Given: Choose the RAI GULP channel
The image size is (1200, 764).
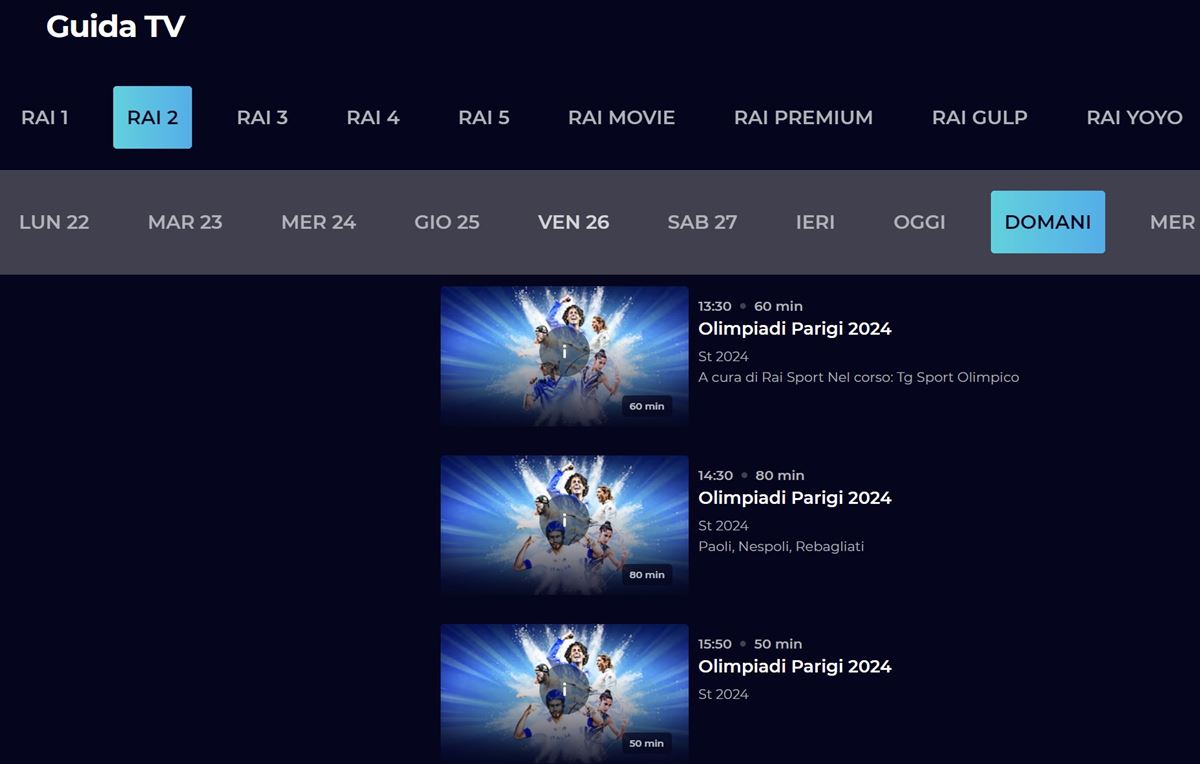Looking at the screenshot, I should click(979, 117).
